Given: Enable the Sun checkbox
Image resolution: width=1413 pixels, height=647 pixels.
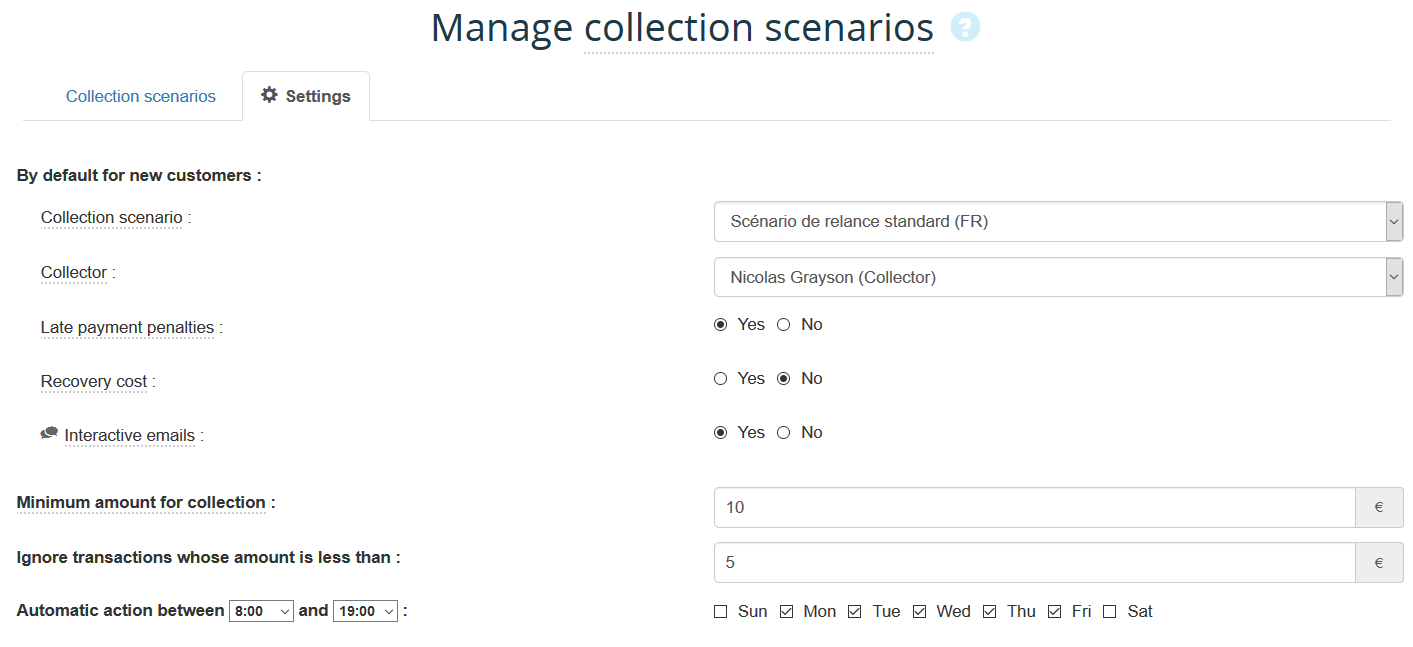Looking at the screenshot, I should (x=721, y=612).
